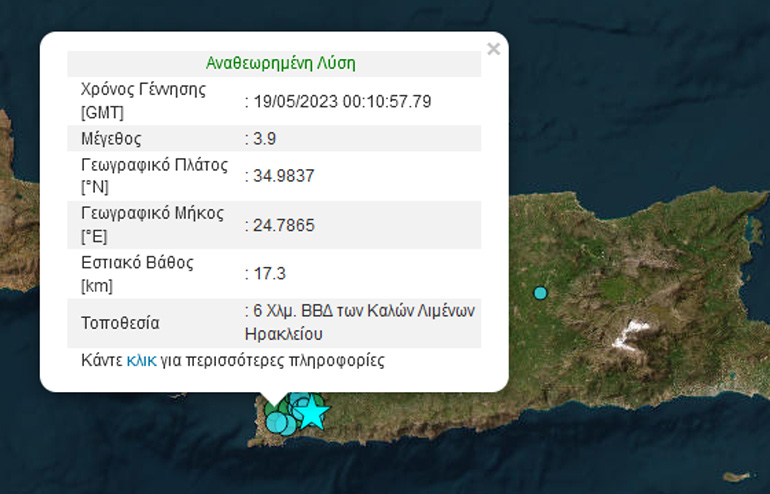Image resolution: width=770 pixels, height=494 pixels.
Task: Click the location text mentioning Καλών Λιμένων
Action: (x=360, y=322)
